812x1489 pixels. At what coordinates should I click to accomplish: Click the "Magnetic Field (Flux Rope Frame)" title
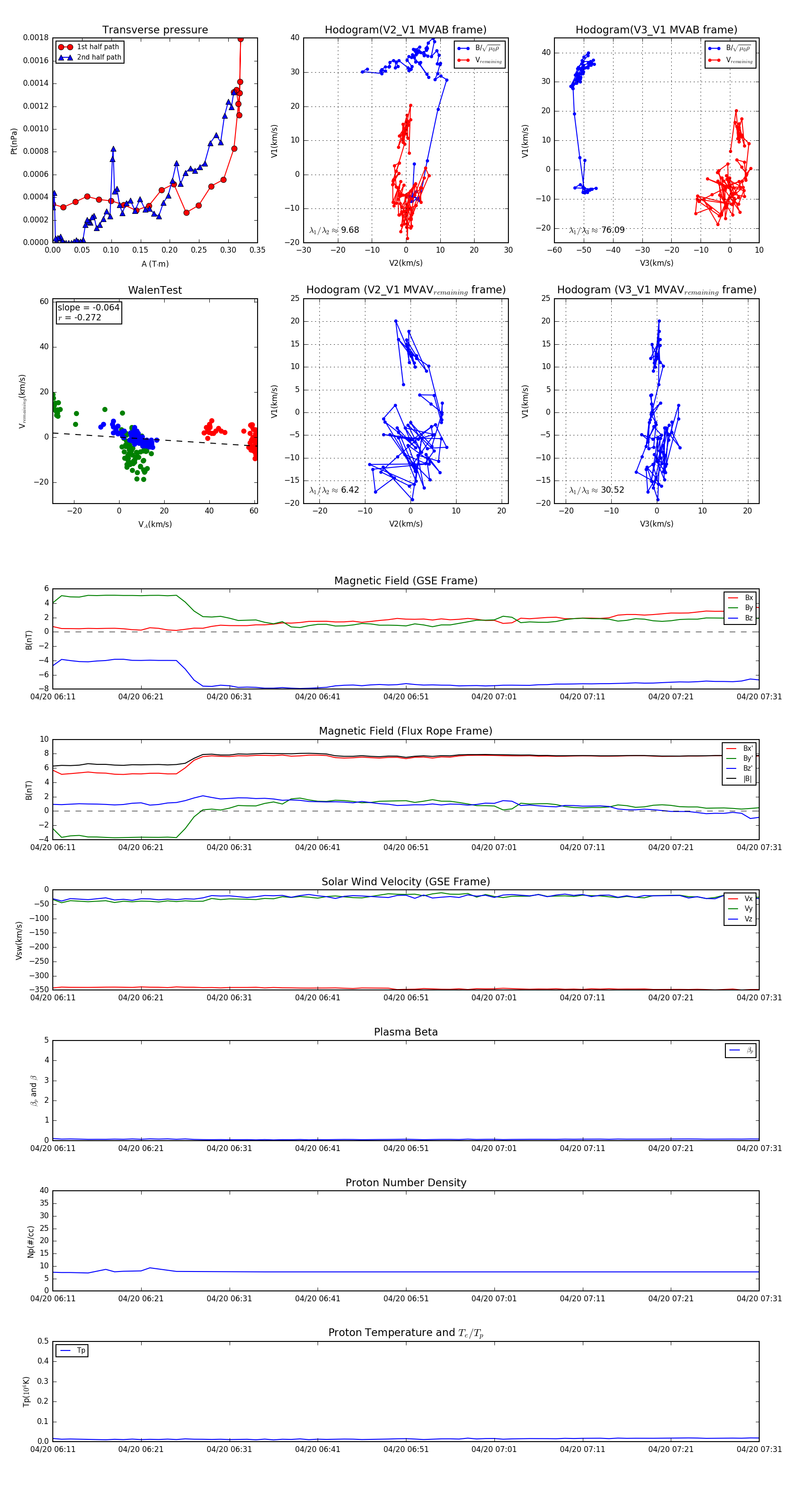click(406, 731)
